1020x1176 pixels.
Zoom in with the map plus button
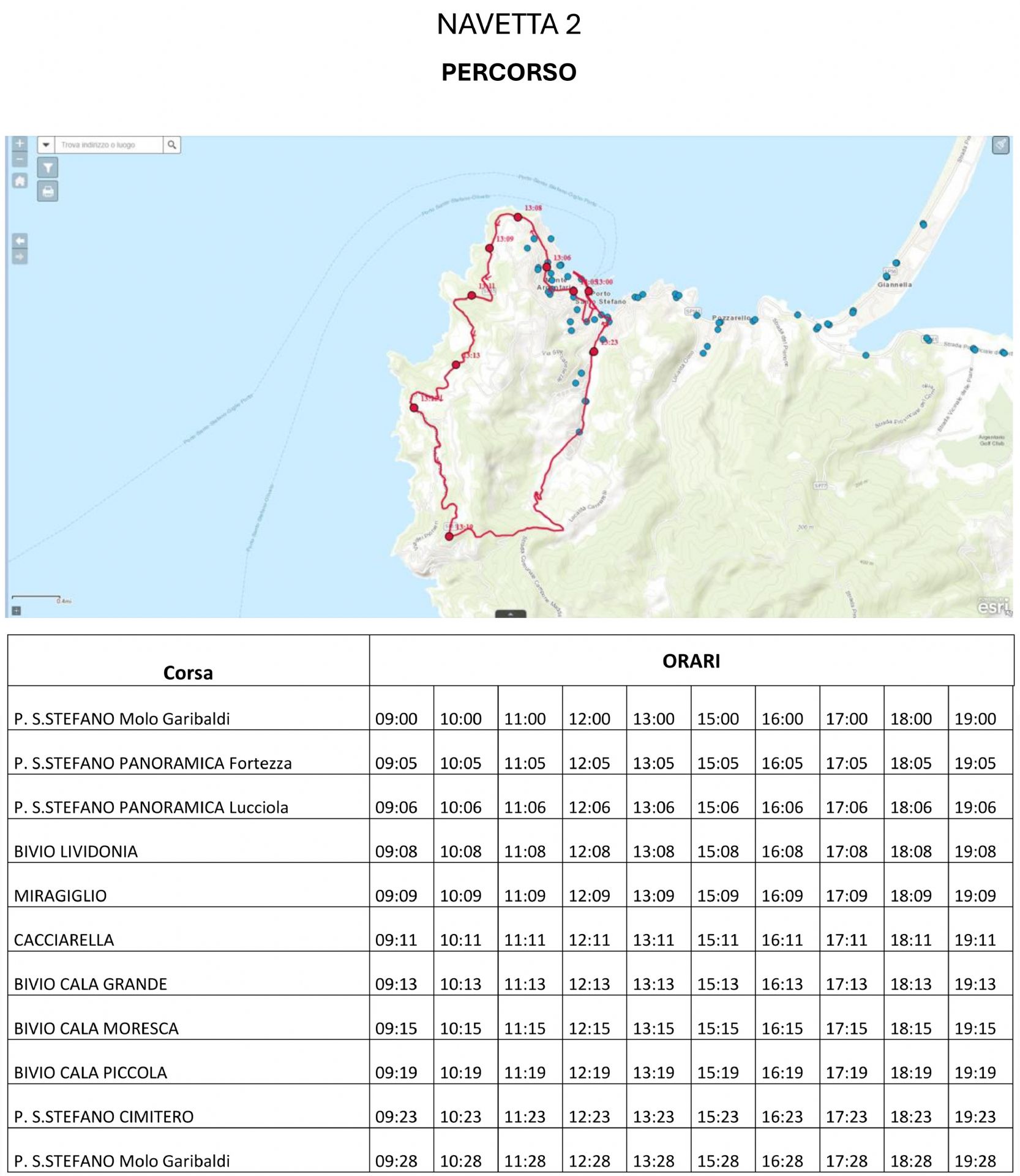coord(20,143)
